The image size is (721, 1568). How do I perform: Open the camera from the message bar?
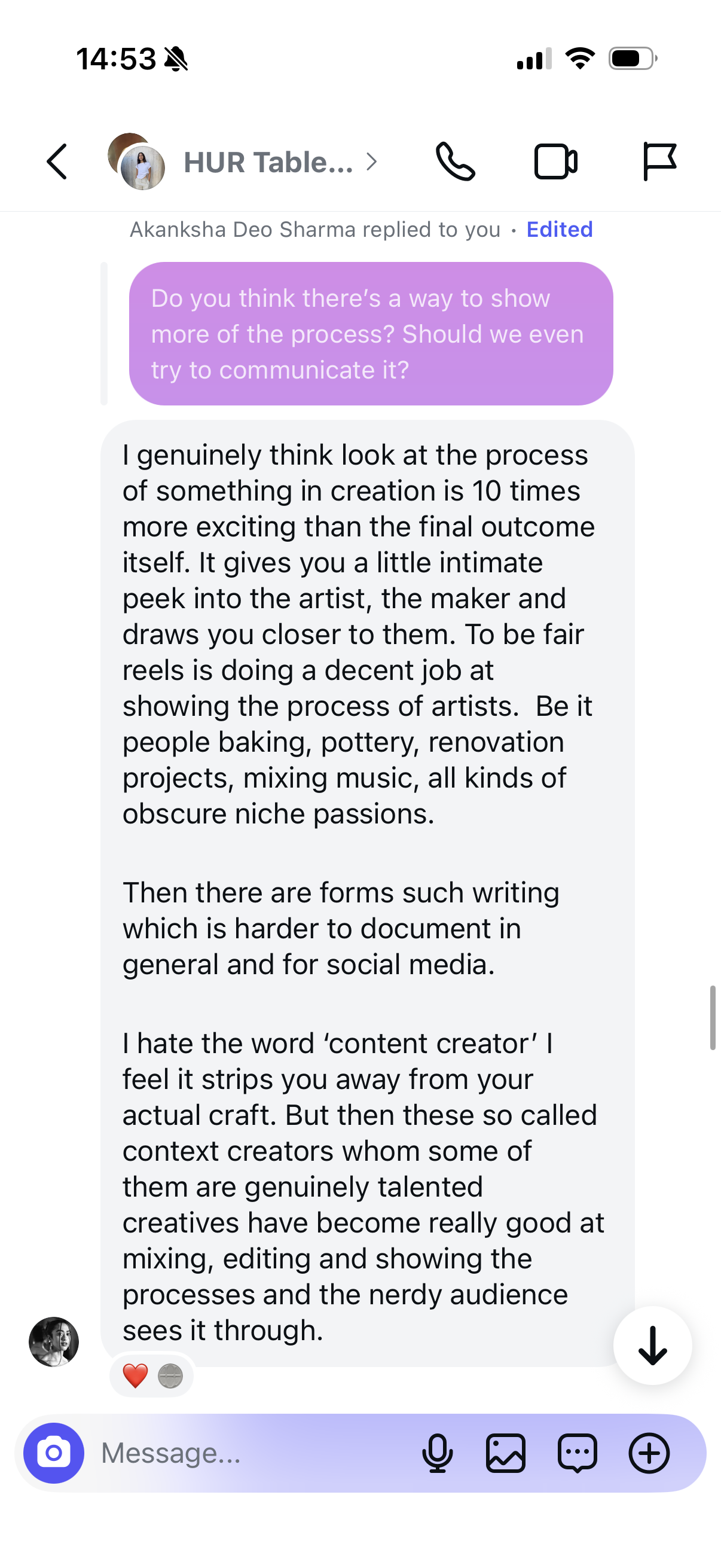[54, 1453]
